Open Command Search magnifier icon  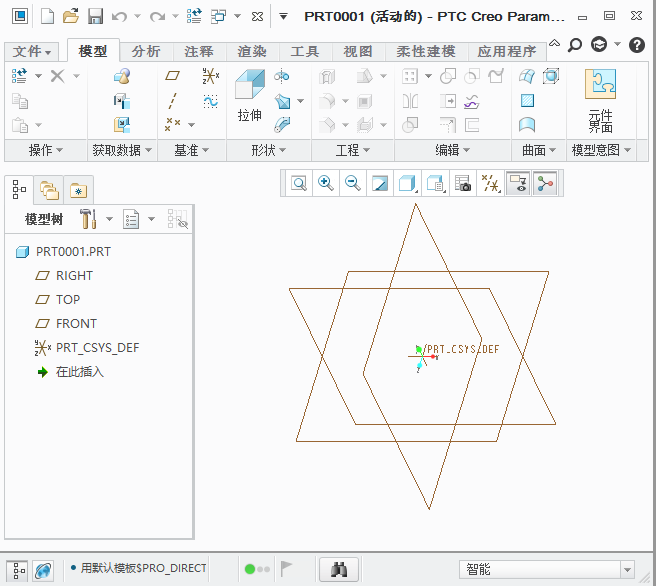tap(575, 44)
